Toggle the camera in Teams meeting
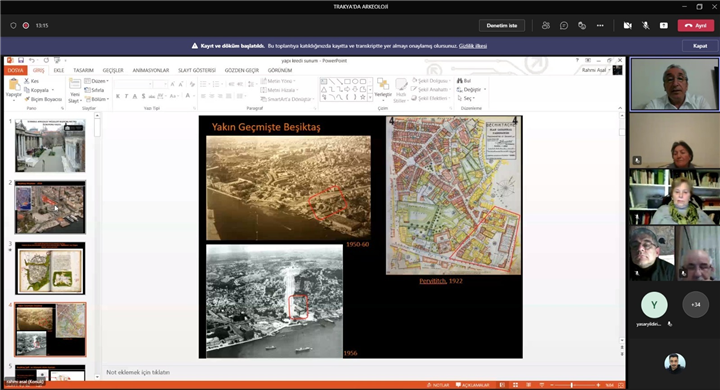 tap(627, 26)
